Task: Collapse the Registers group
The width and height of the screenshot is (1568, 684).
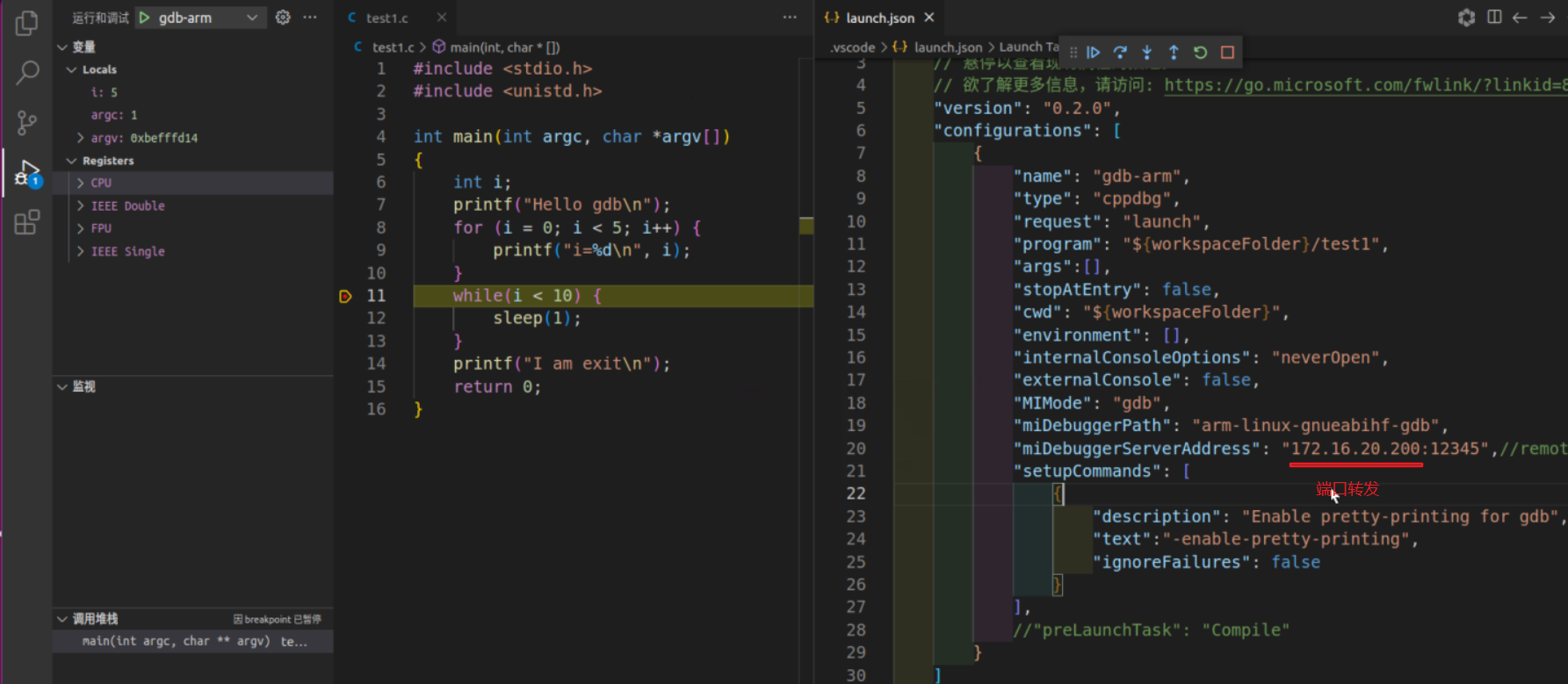Action: [71, 161]
